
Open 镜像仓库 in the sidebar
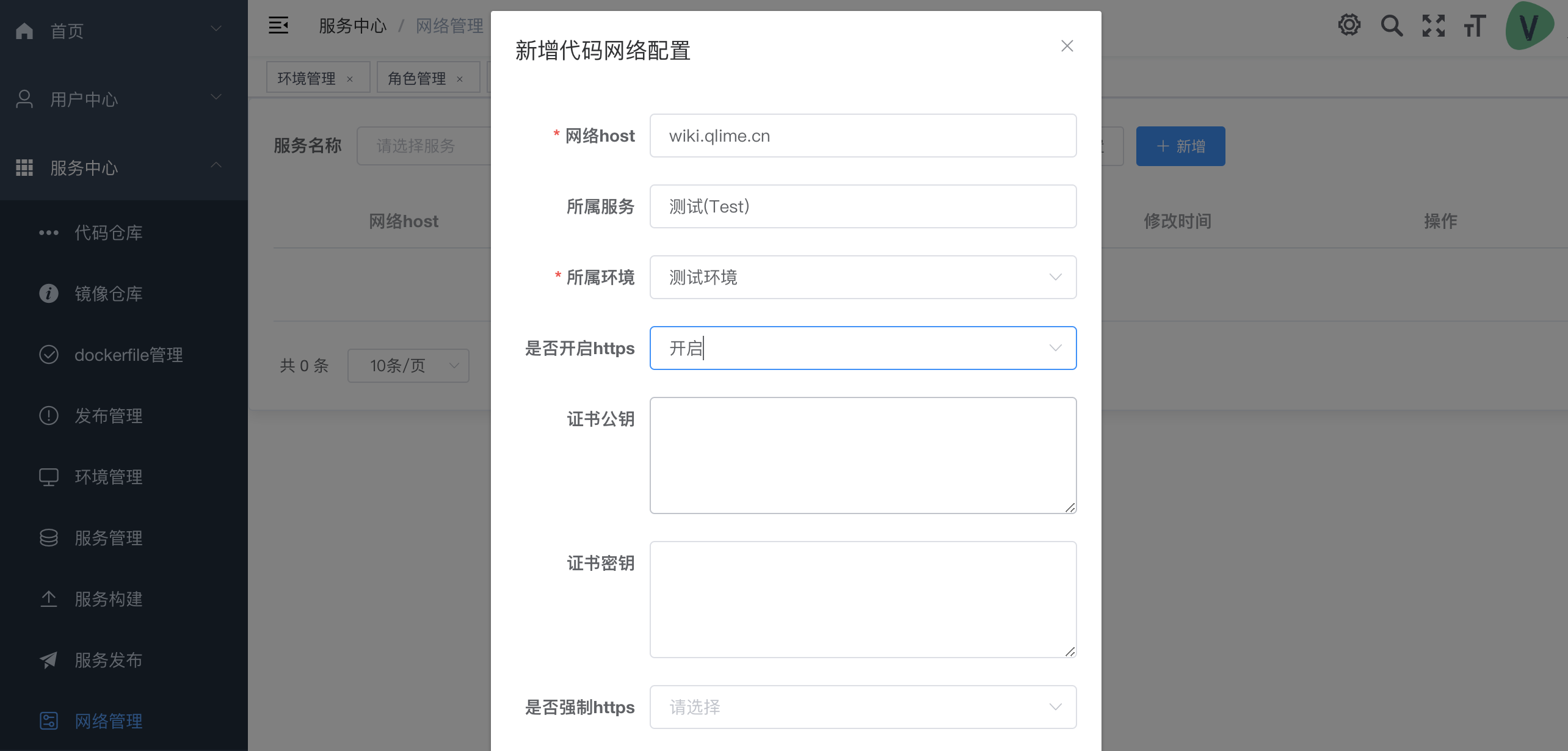[x=109, y=294]
